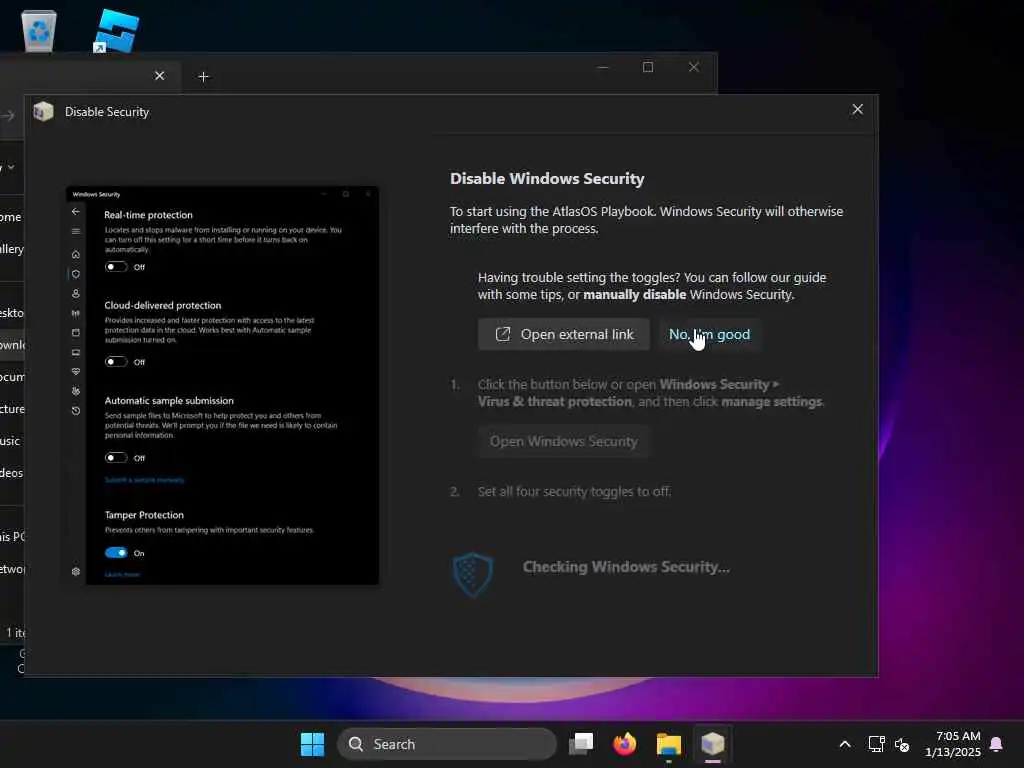Screen dimensions: 1024x768
Task: Open the Windows Start menu
Action: point(312,744)
